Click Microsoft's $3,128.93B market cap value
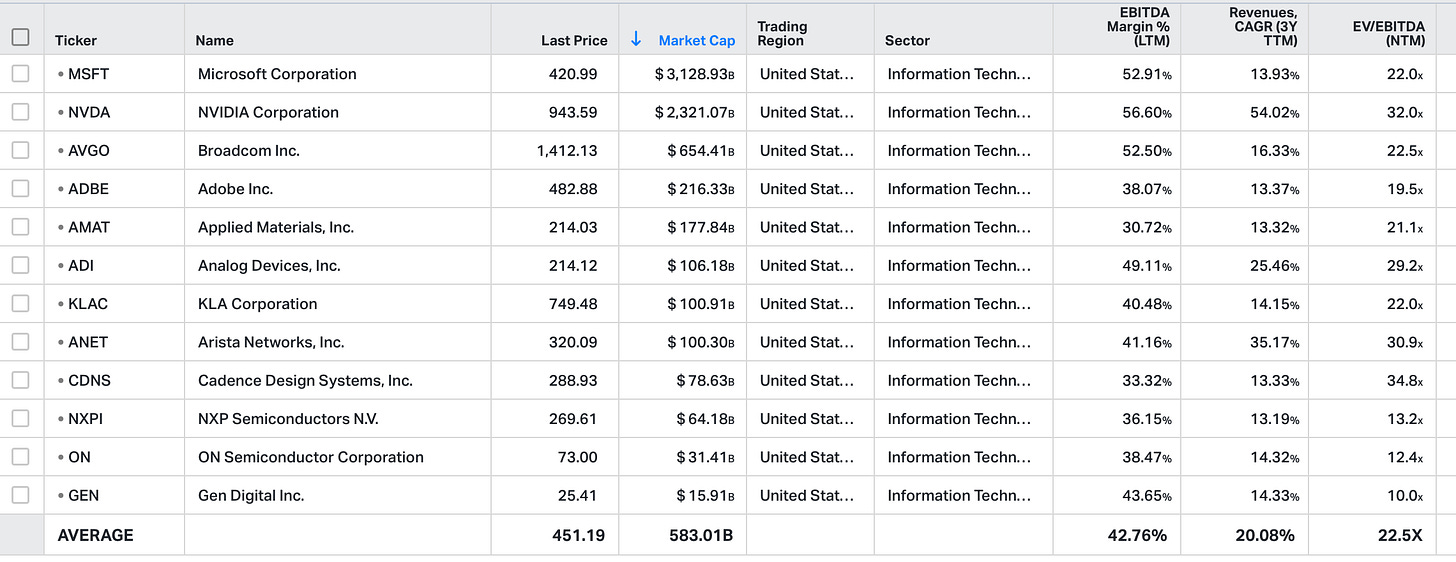Screen dimensions: 1456x562 (695, 74)
